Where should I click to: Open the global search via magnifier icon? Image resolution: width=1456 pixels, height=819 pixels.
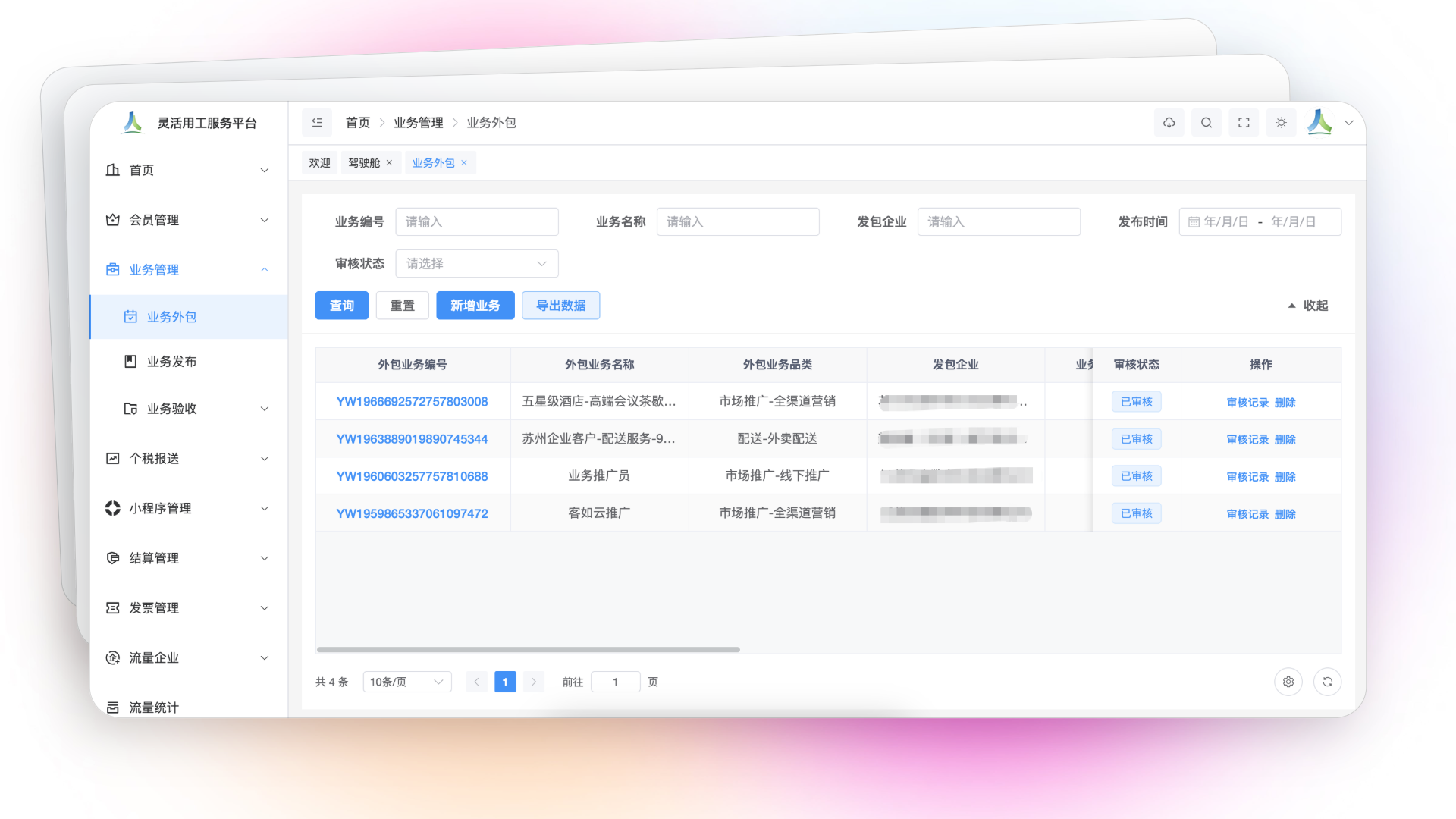coord(1206,122)
